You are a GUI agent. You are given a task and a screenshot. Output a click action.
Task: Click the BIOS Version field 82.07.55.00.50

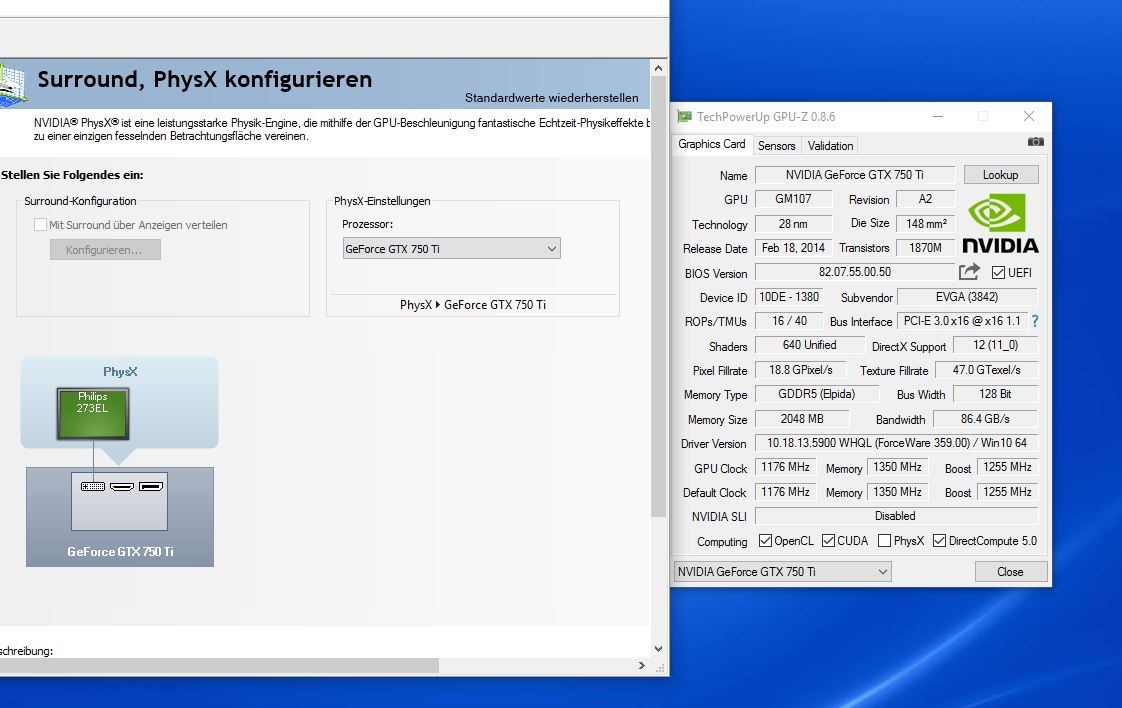tap(854, 272)
